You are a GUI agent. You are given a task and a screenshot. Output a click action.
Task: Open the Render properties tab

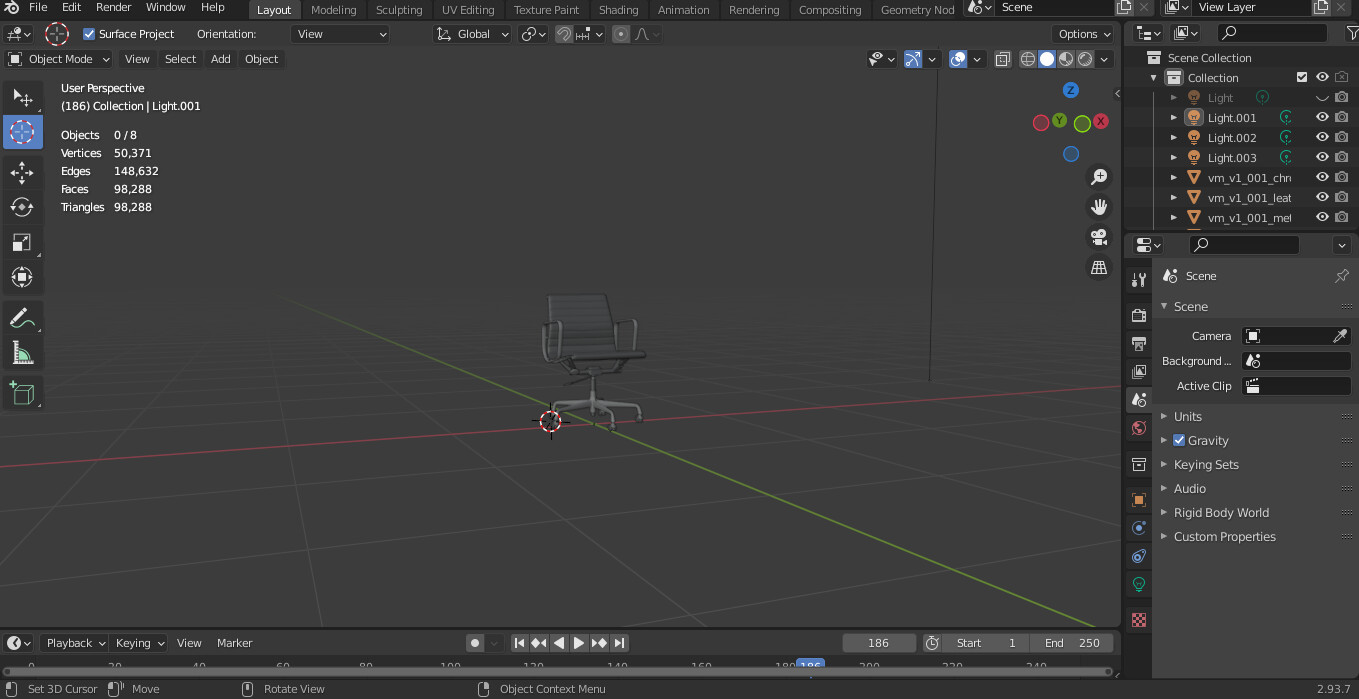[x=1138, y=316]
